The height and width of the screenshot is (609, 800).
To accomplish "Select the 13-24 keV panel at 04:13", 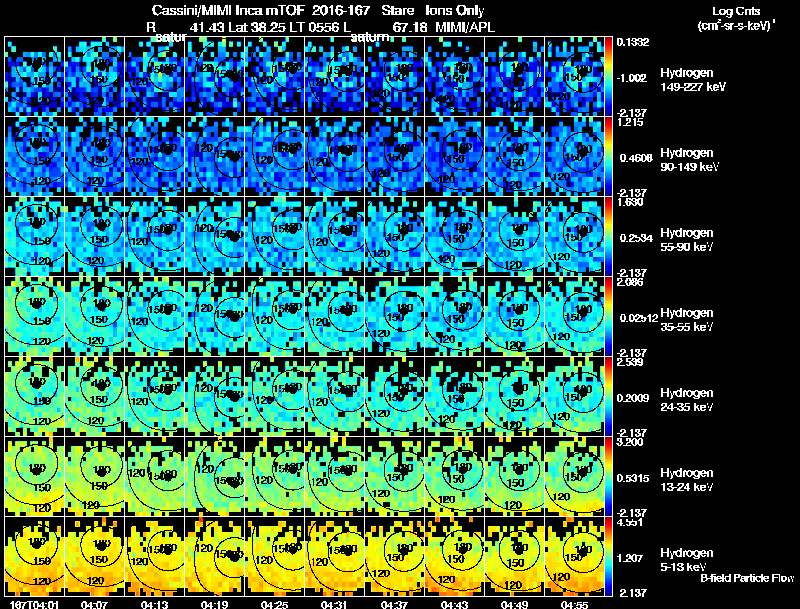I will coord(155,477).
